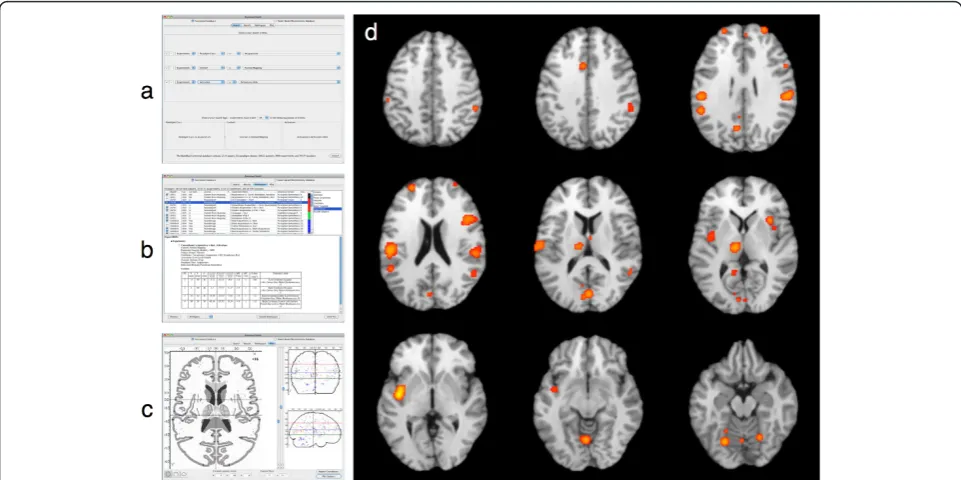Select the Plot tab in window c
The width and height of the screenshot is (961, 480).
coord(272,343)
